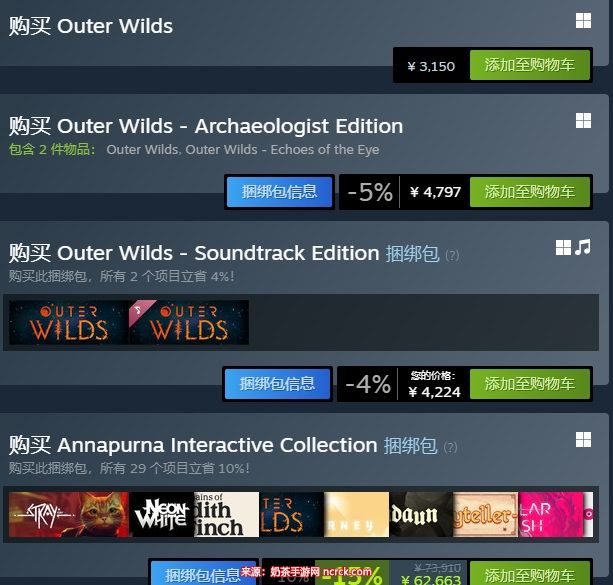613x585 pixels.
Task: Open Edith Finch game thumbnail
Action: [226, 514]
